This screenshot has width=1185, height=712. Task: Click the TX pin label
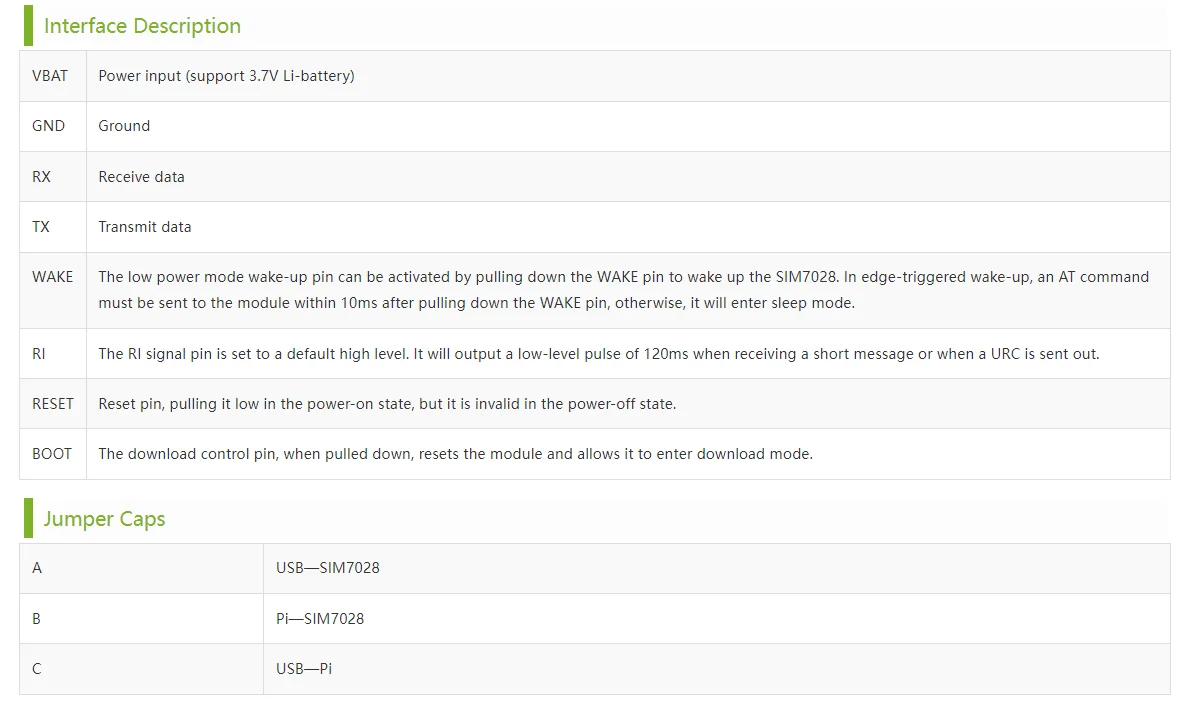41,227
